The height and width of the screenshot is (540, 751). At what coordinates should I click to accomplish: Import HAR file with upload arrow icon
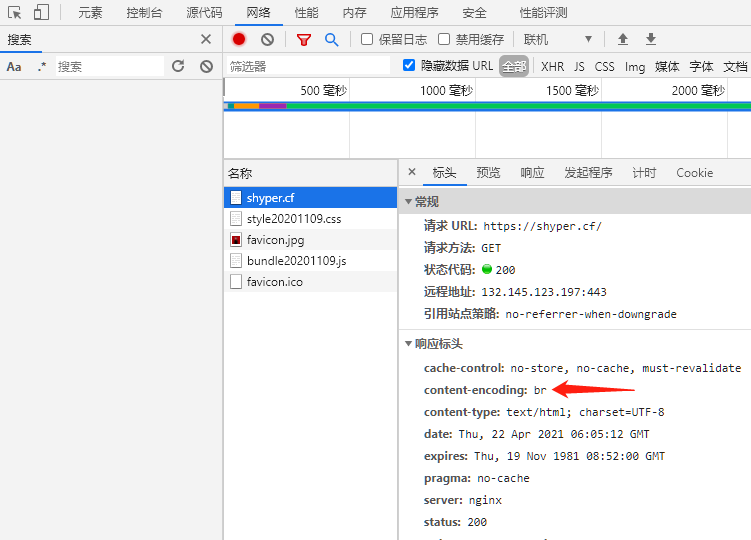[x=623, y=39]
